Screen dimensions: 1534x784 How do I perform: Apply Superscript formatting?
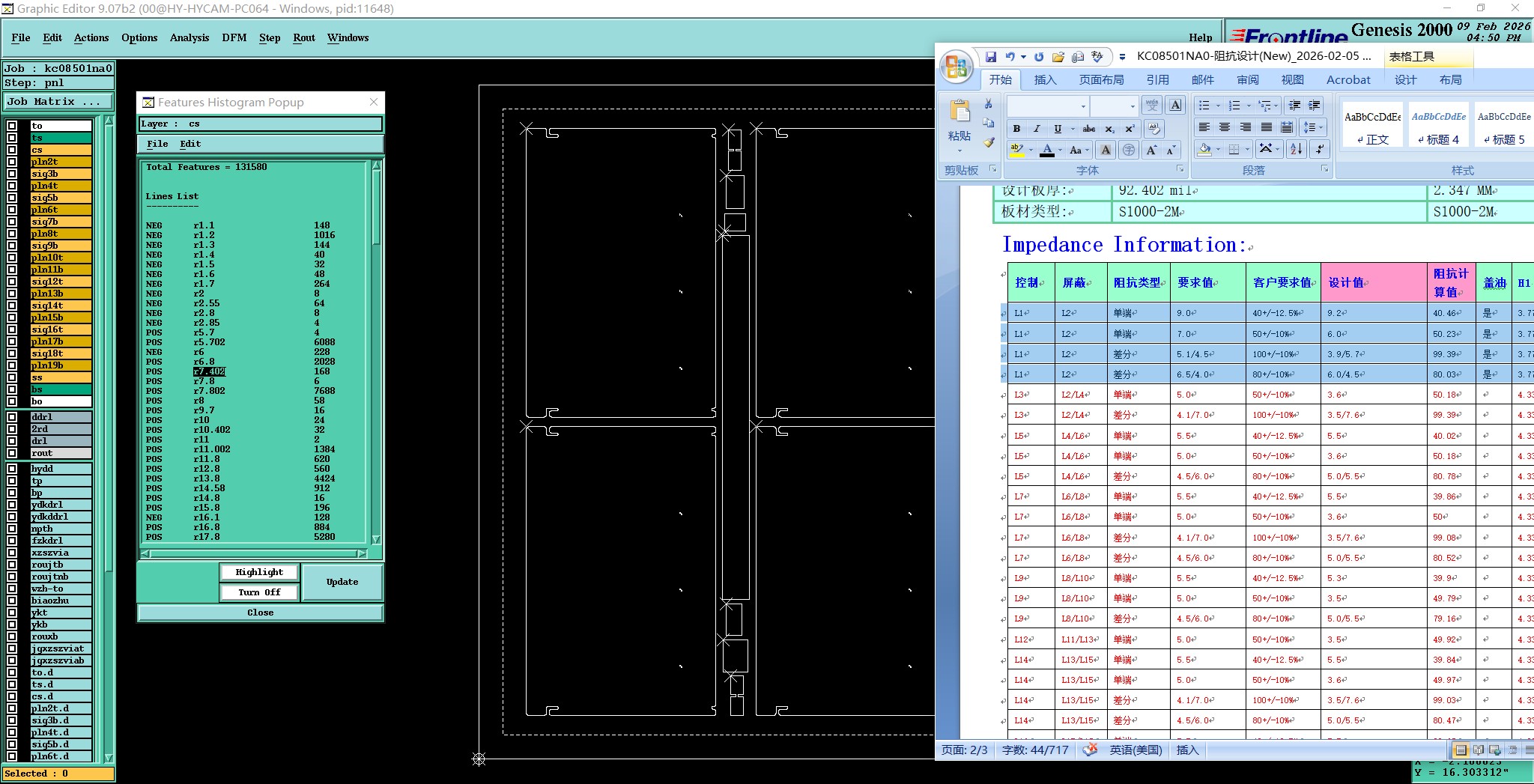click(1130, 129)
